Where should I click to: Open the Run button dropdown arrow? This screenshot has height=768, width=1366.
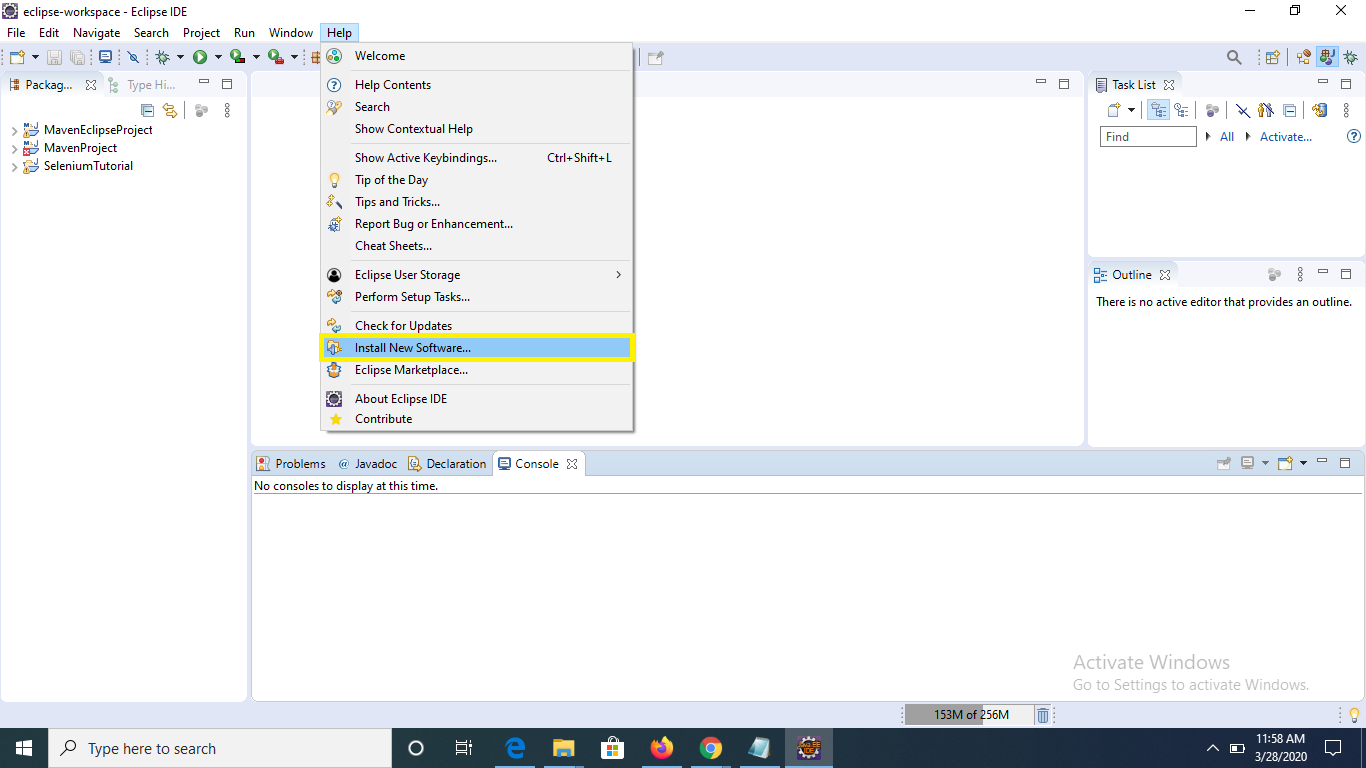point(218,58)
